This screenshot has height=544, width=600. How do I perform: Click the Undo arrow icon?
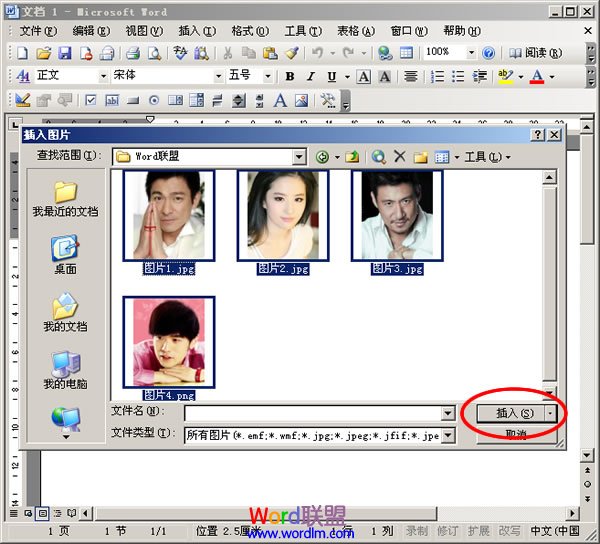tap(317, 53)
